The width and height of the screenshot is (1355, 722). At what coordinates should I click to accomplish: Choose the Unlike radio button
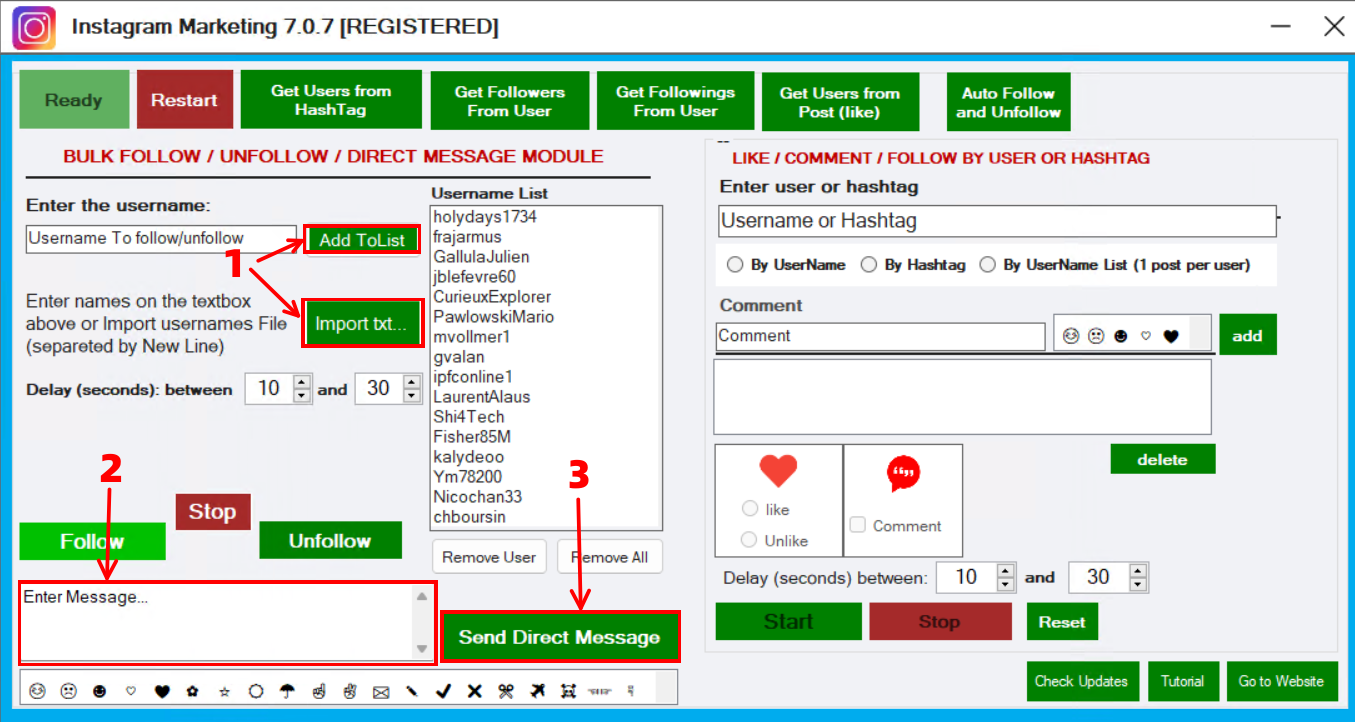click(750, 540)
